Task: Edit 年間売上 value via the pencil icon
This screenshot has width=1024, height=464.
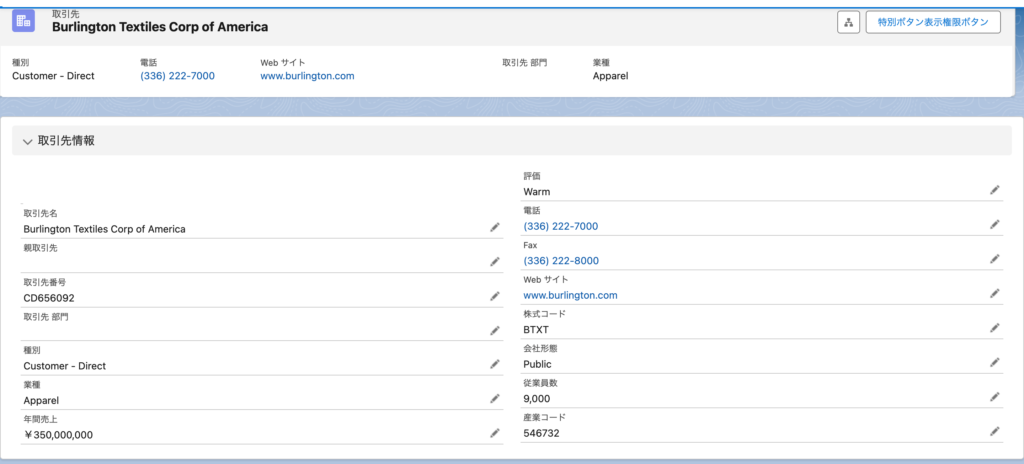Action: 495,433
